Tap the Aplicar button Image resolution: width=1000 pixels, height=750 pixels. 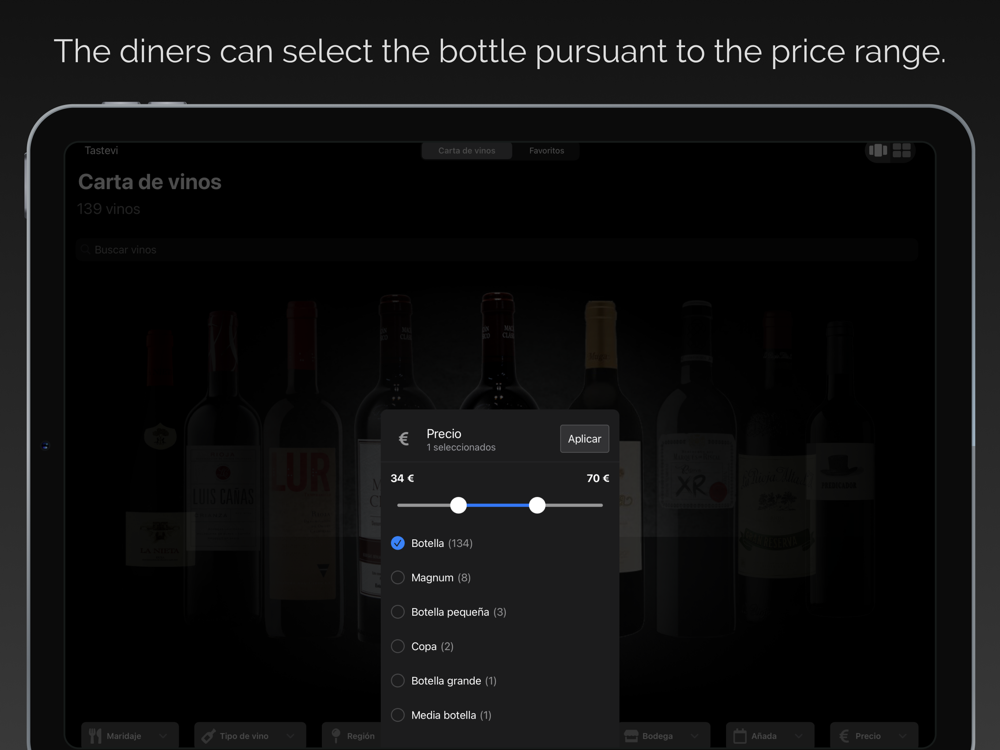click(584, 439)
